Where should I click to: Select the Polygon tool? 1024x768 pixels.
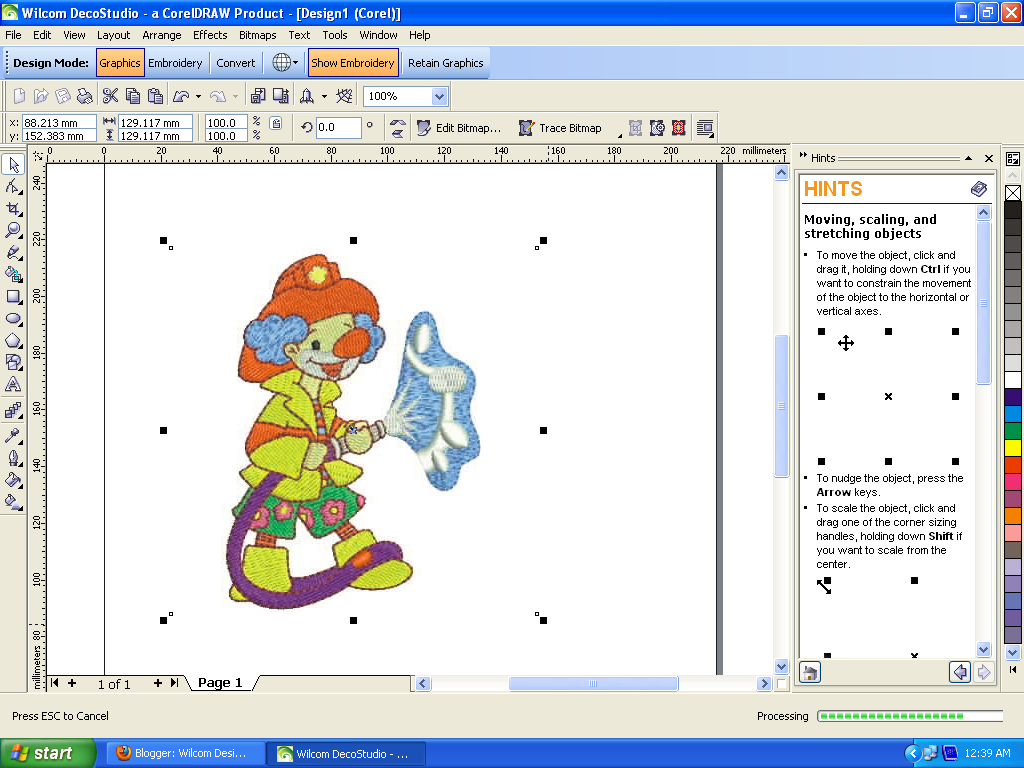(x=14, y=341)
